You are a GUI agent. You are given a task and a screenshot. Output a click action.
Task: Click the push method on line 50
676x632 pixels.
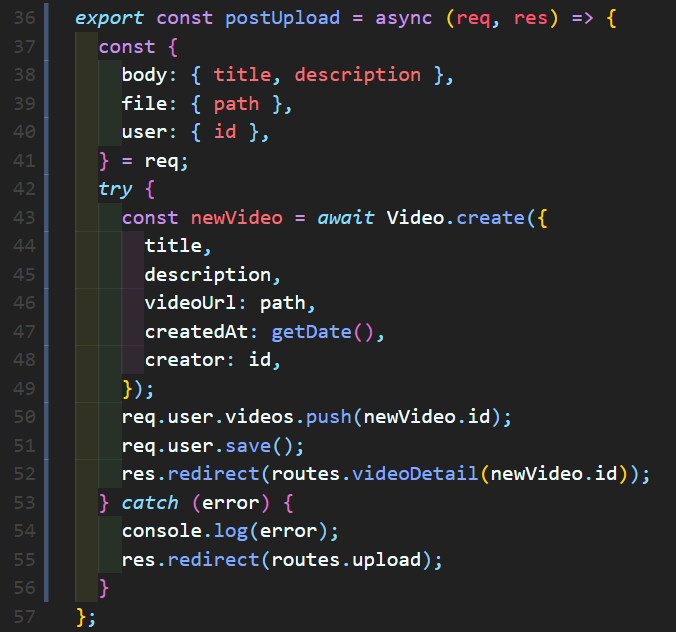(x=329, y=417)
